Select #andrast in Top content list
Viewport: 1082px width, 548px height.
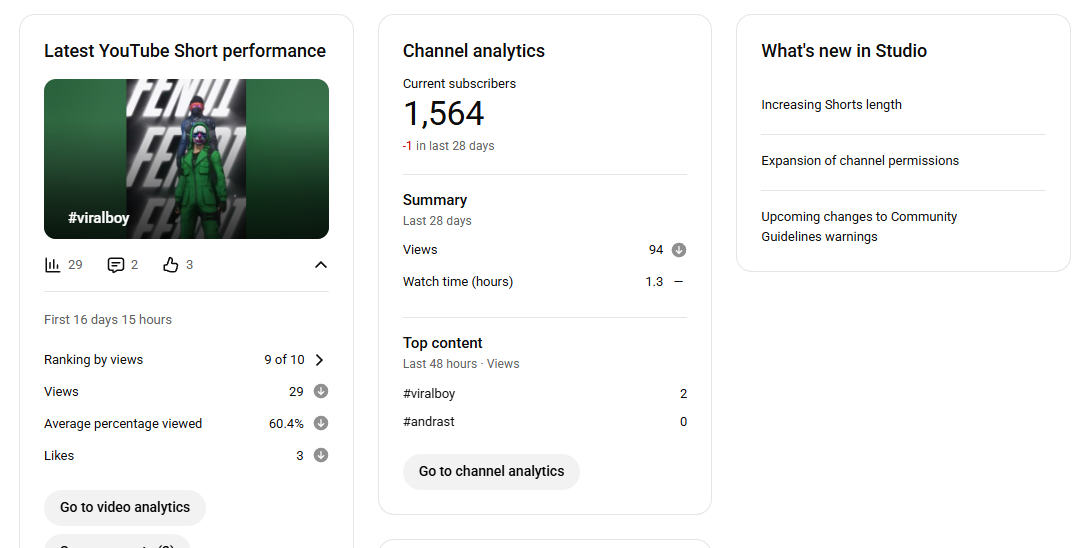pos(429,422)
